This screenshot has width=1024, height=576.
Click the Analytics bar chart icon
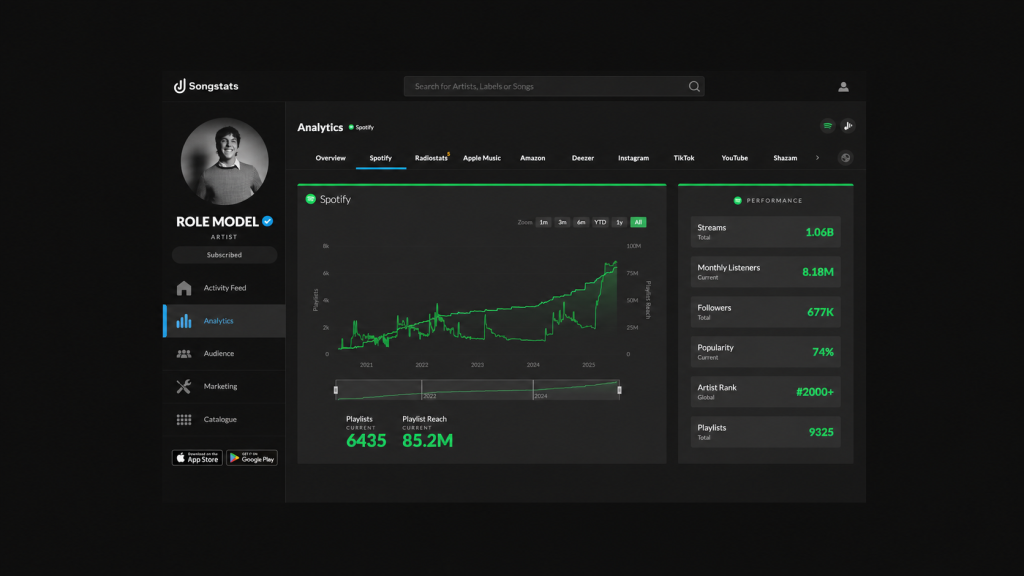click(184, 321)
